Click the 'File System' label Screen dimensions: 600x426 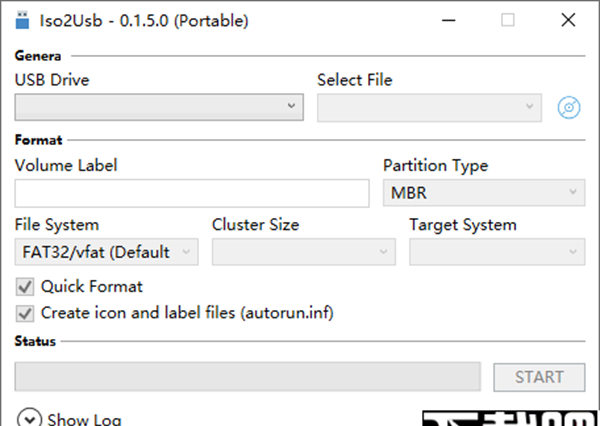click(57, 225)
